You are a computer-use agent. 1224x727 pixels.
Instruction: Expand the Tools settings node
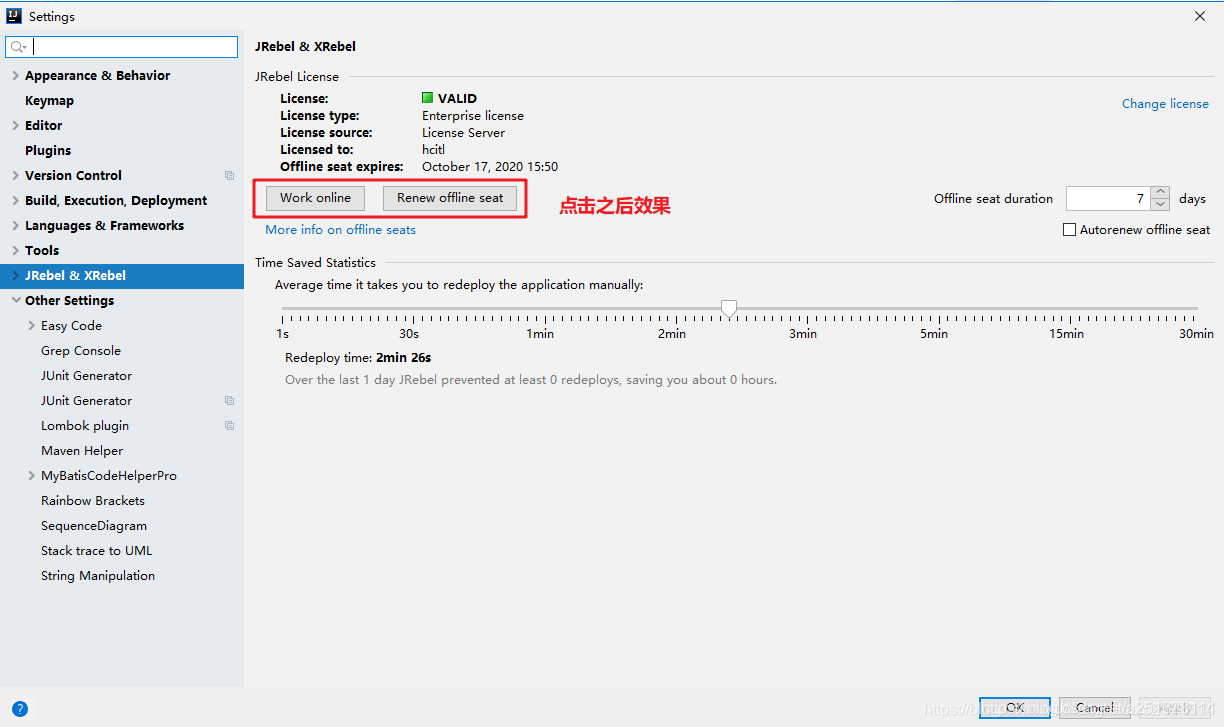15,251
